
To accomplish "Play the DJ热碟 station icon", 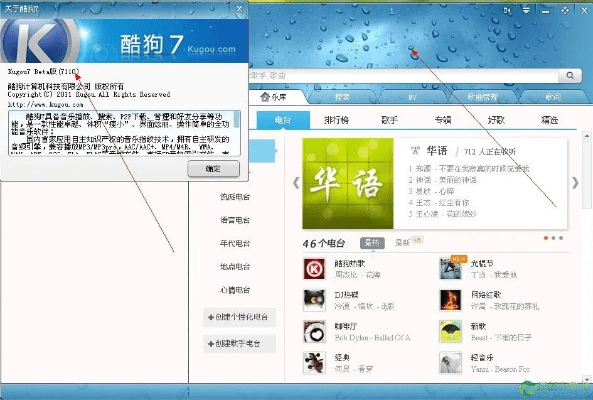I will 314,300.
